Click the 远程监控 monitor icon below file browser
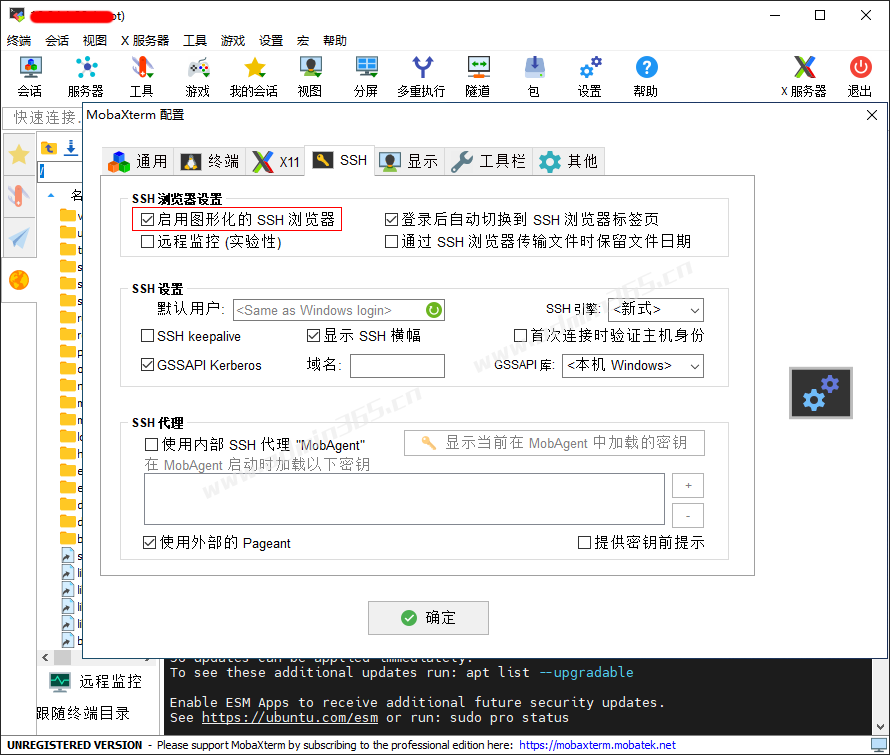The height and width of the screenshot is (755, 890). tap(60, 682)
